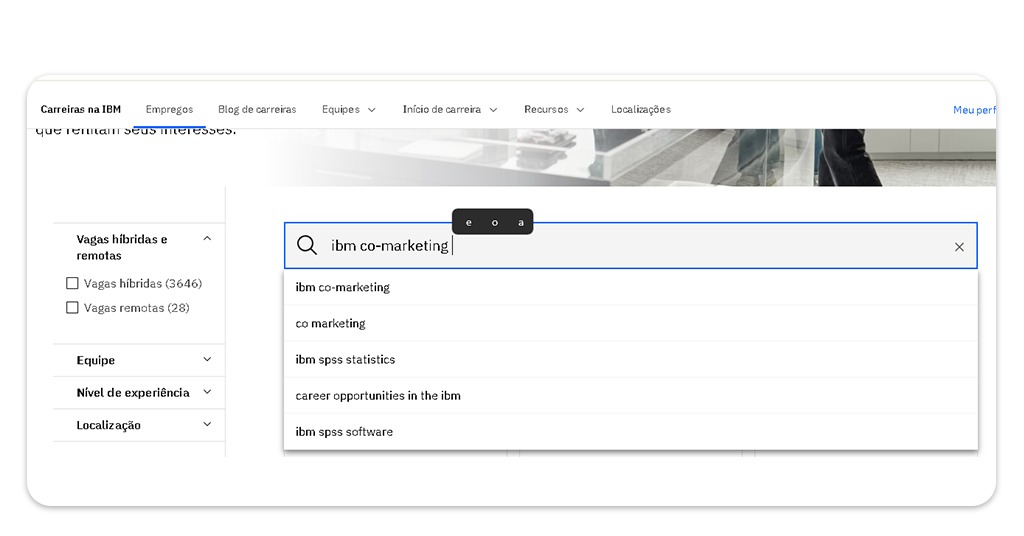The width and height of the screenshot is (1024, 536).
Task: Open Blog de carreiras page
Action: (x=257, y=110)
